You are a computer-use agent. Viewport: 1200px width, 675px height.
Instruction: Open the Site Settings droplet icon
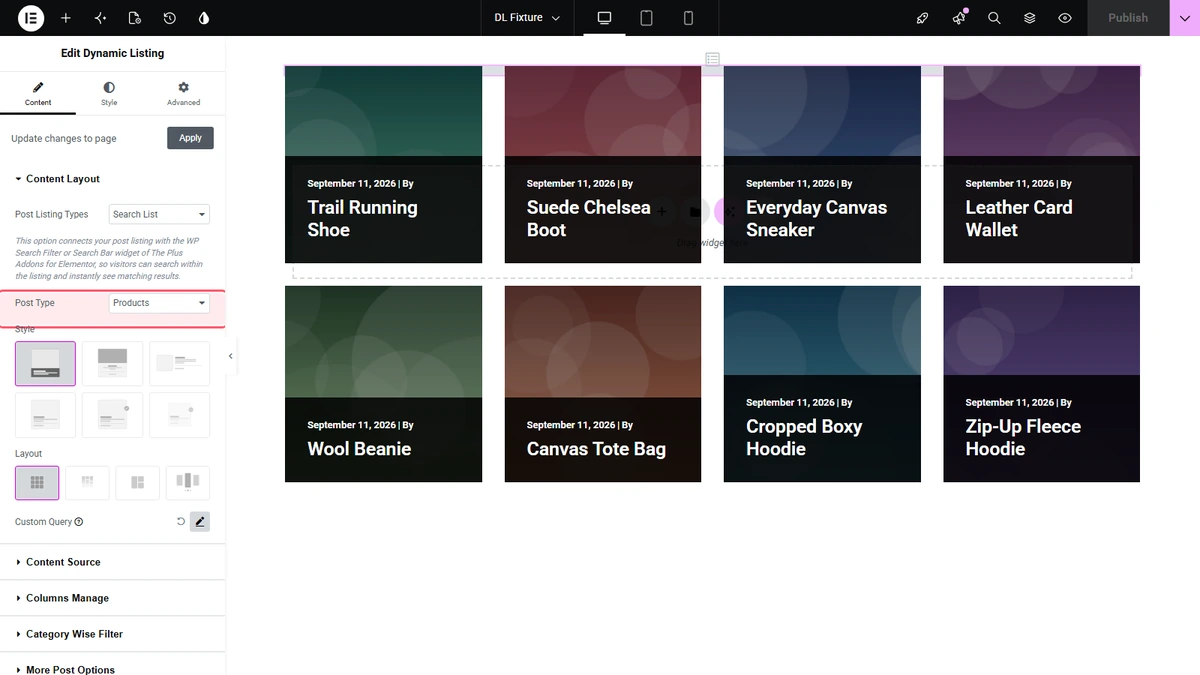tap(204, 18)
